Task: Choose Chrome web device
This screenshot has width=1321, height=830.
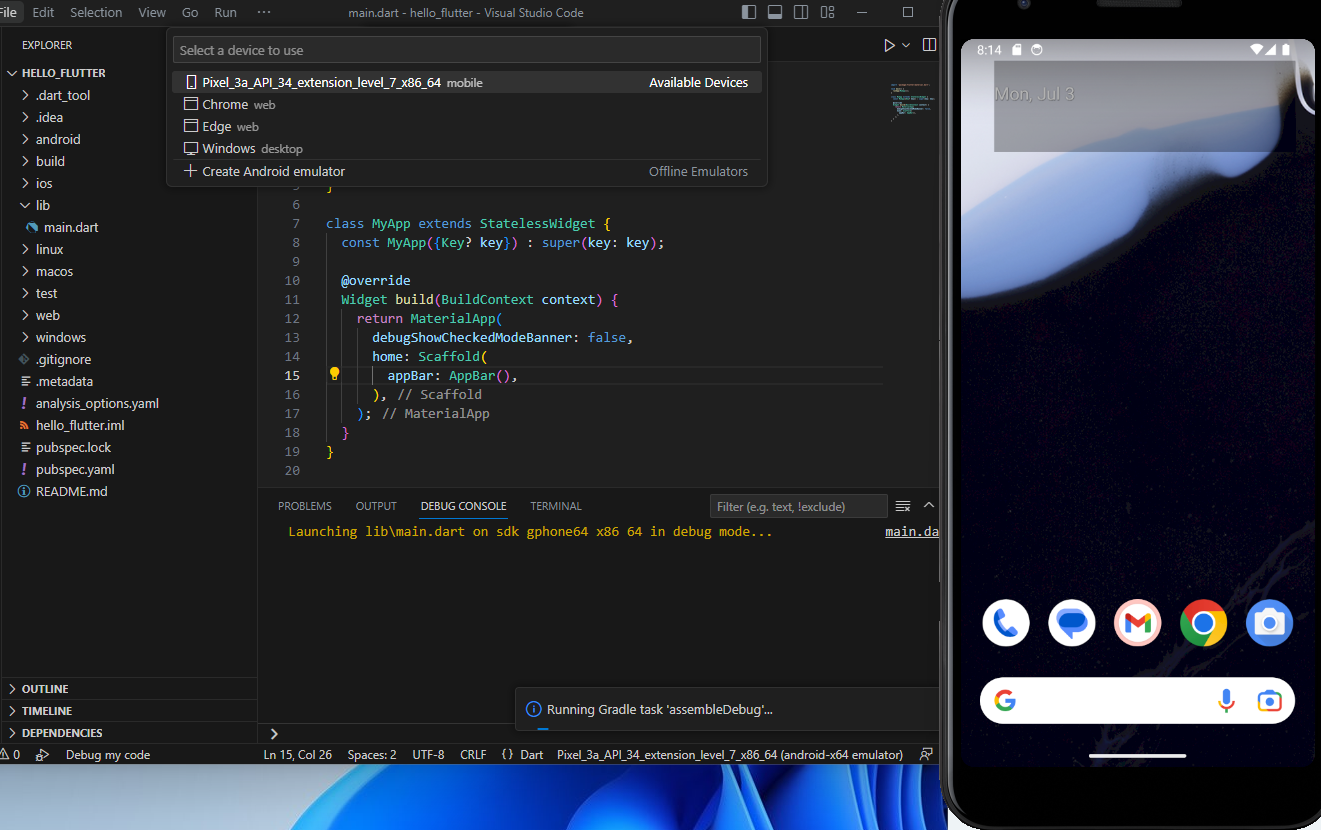Action: [x=467, y=104]
